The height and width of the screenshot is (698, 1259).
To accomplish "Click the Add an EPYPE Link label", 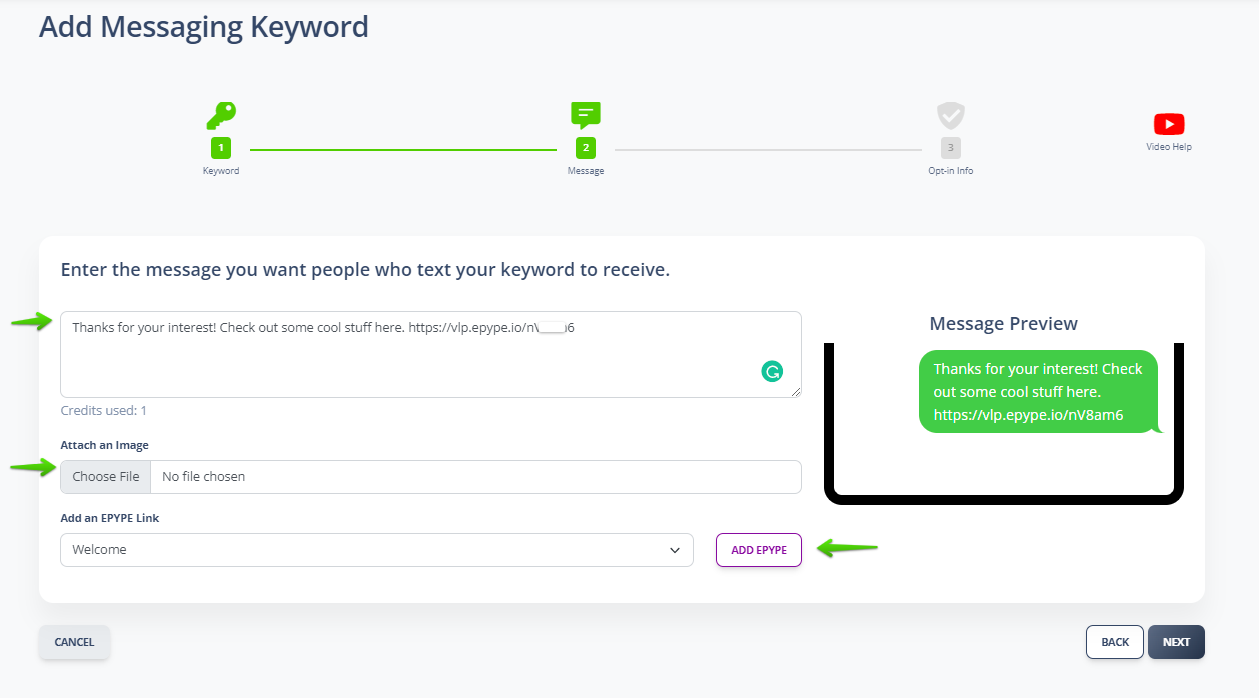I will [x=110, y=518].
